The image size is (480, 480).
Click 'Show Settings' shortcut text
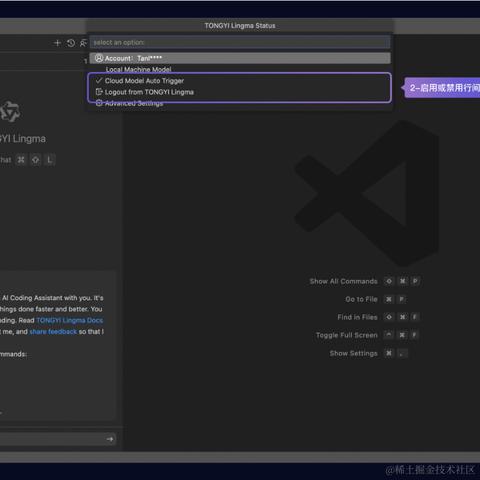pyautogui.click(x=353, y=353)
